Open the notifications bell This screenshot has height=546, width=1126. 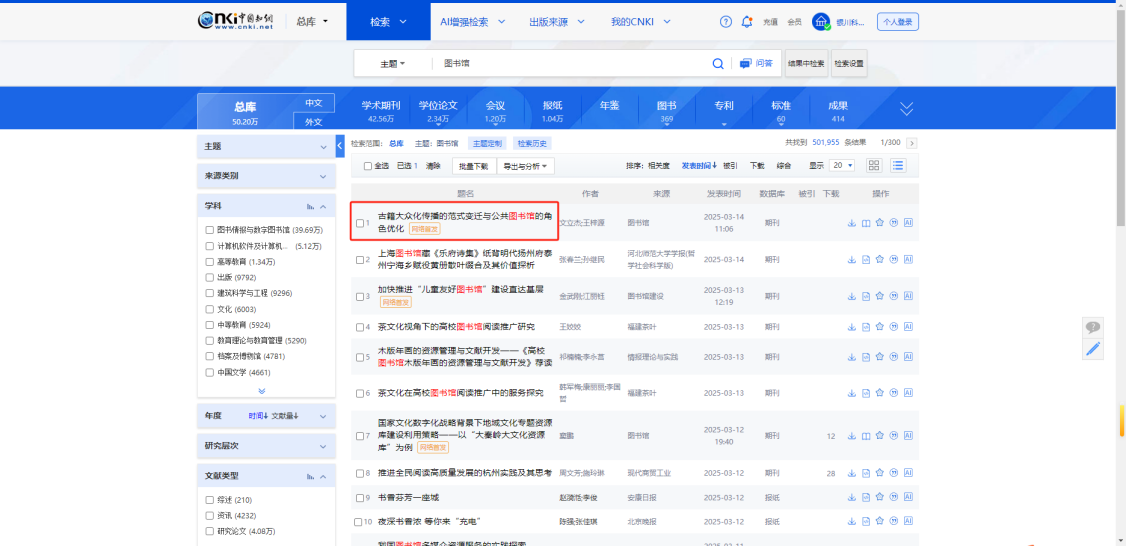coord(747,22)
